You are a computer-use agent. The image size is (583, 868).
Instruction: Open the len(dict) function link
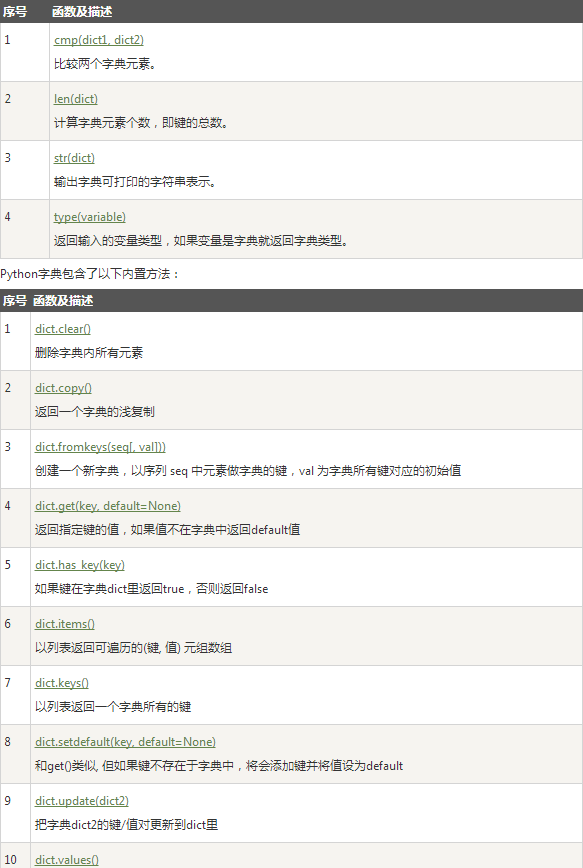pos(76,99)
